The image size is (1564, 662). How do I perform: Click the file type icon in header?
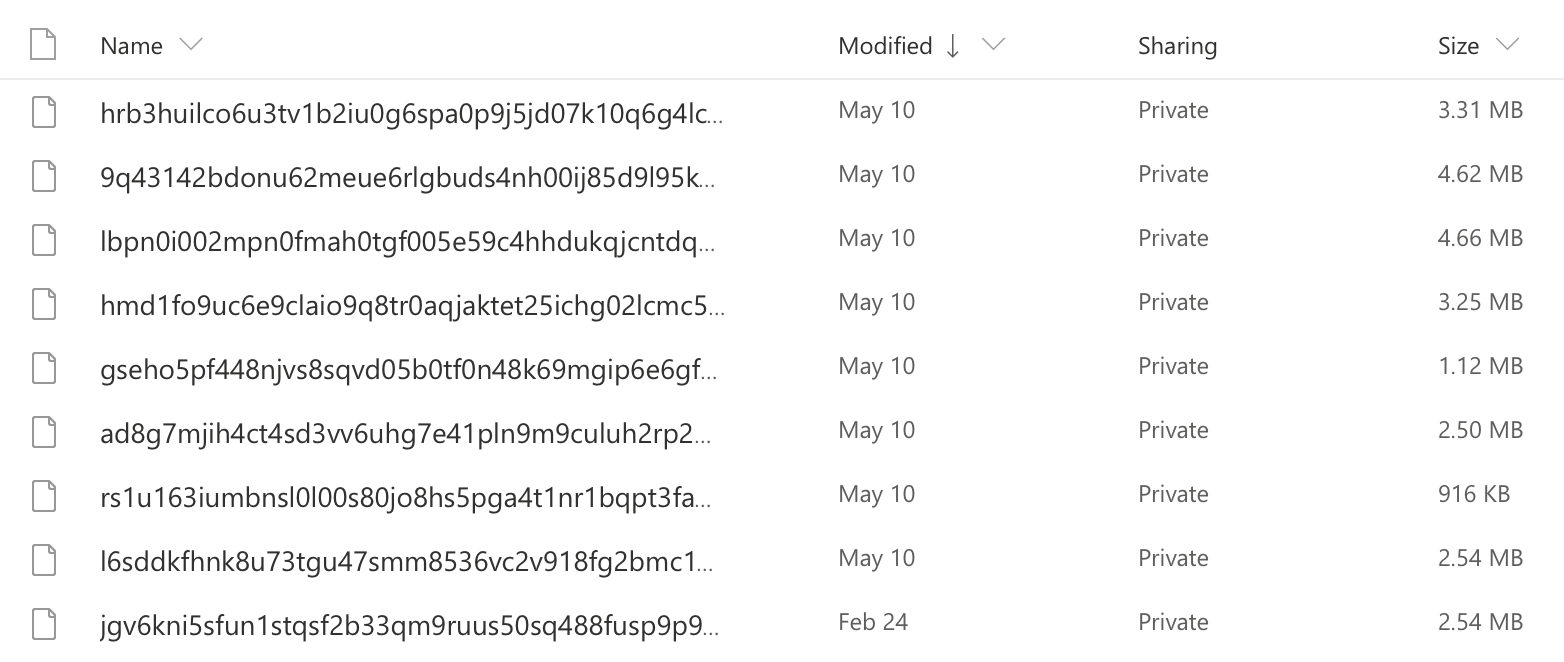[43, 46]
